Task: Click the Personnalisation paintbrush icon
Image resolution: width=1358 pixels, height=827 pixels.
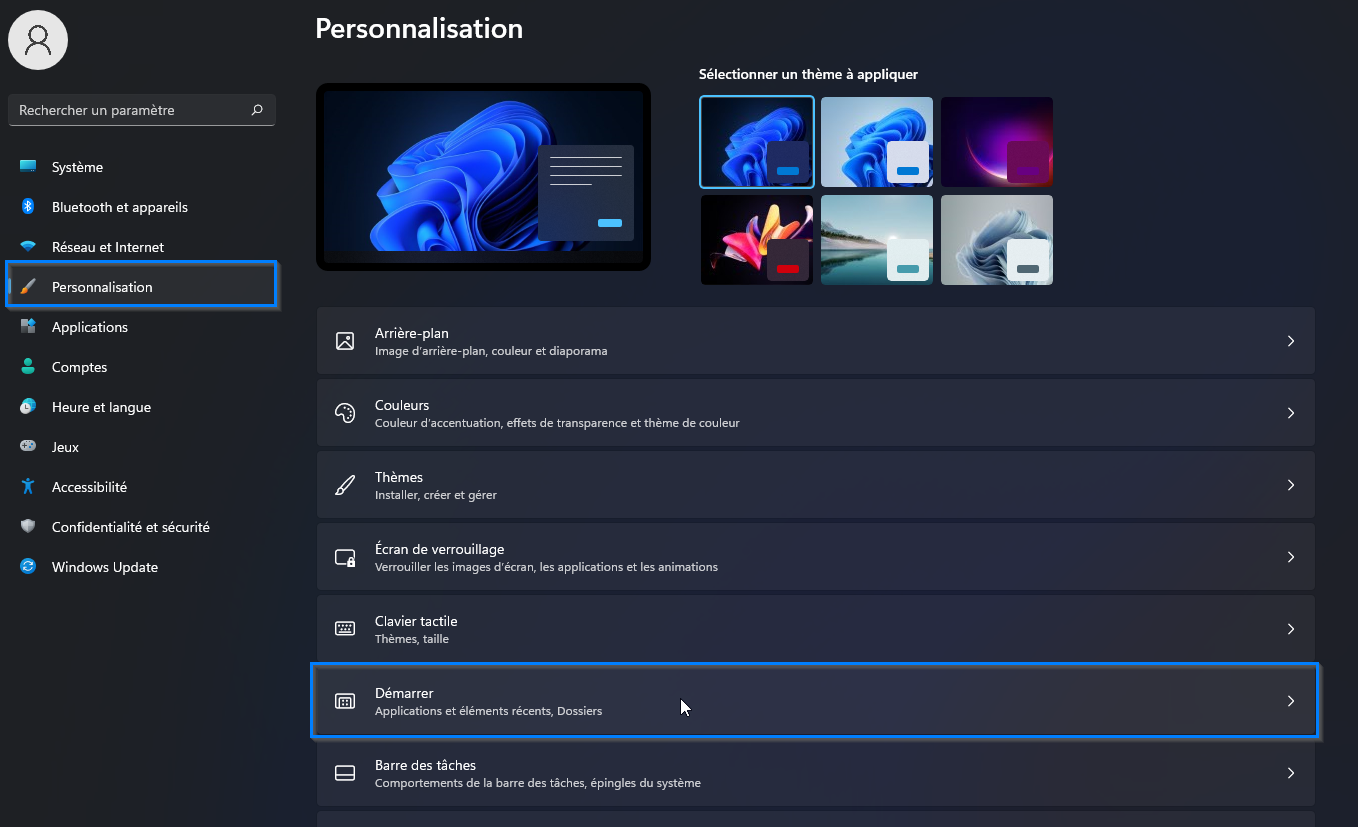Action: (x=28, y=287)
